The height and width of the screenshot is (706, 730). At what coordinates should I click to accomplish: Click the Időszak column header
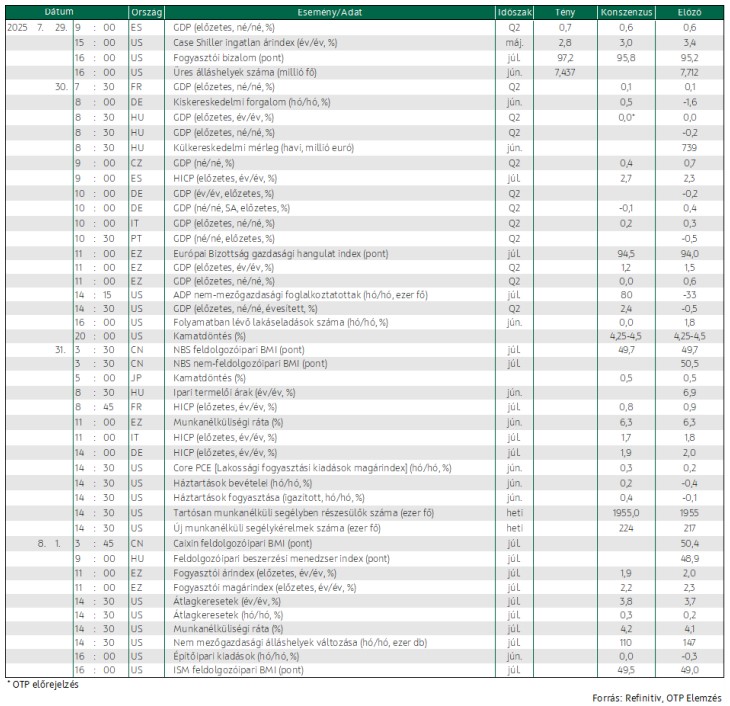coord(514,12)
